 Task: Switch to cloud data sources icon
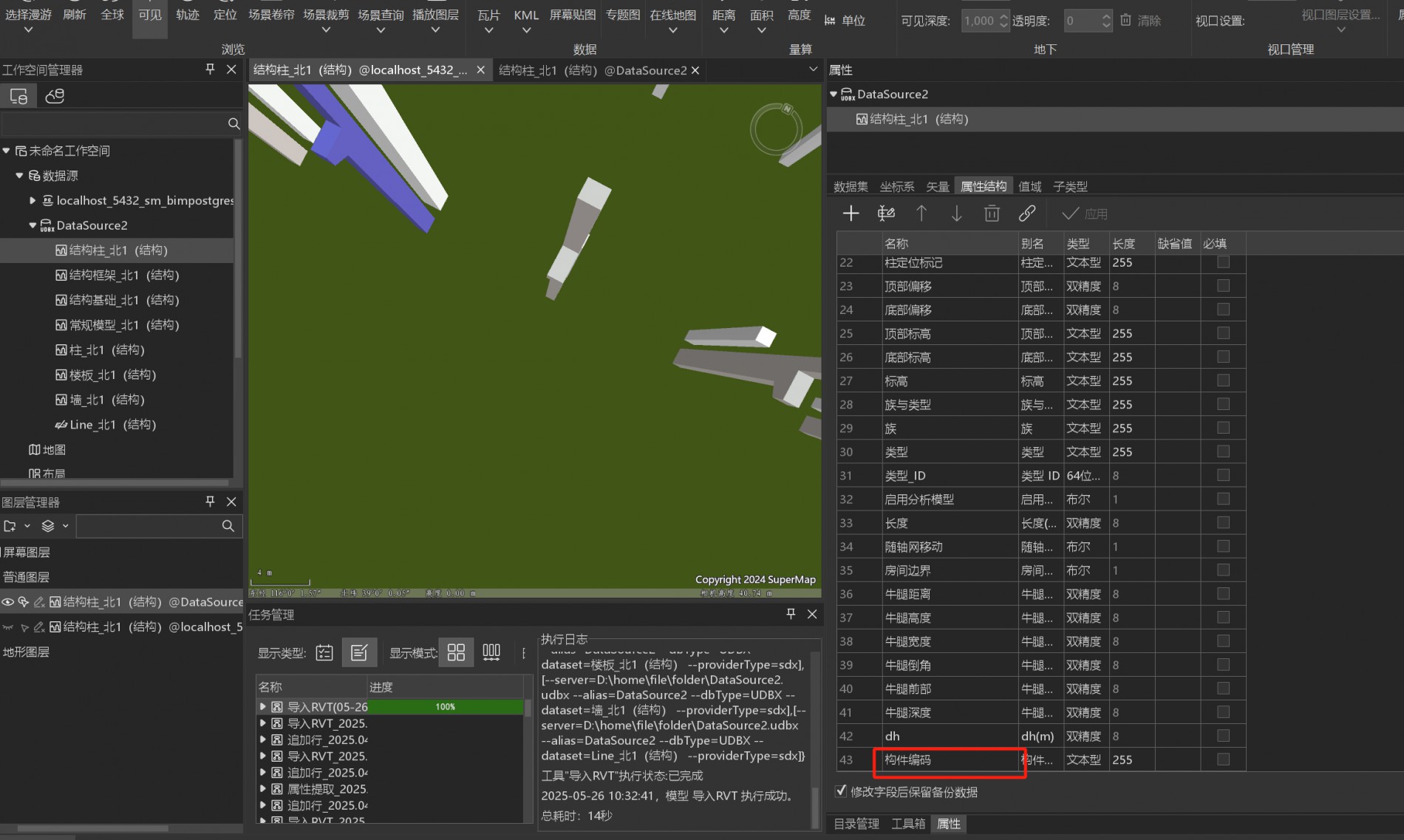(x=55, y=96)
